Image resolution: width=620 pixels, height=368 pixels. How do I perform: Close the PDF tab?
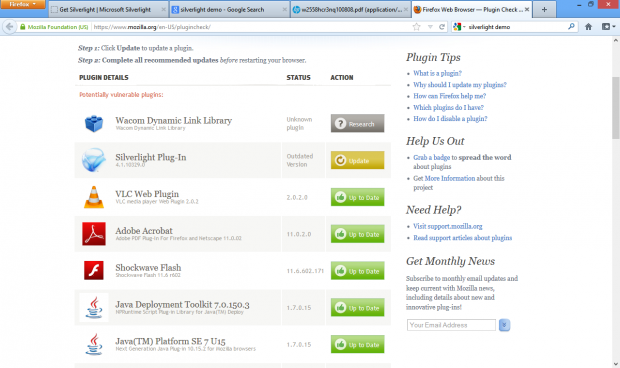click(406, 9)
